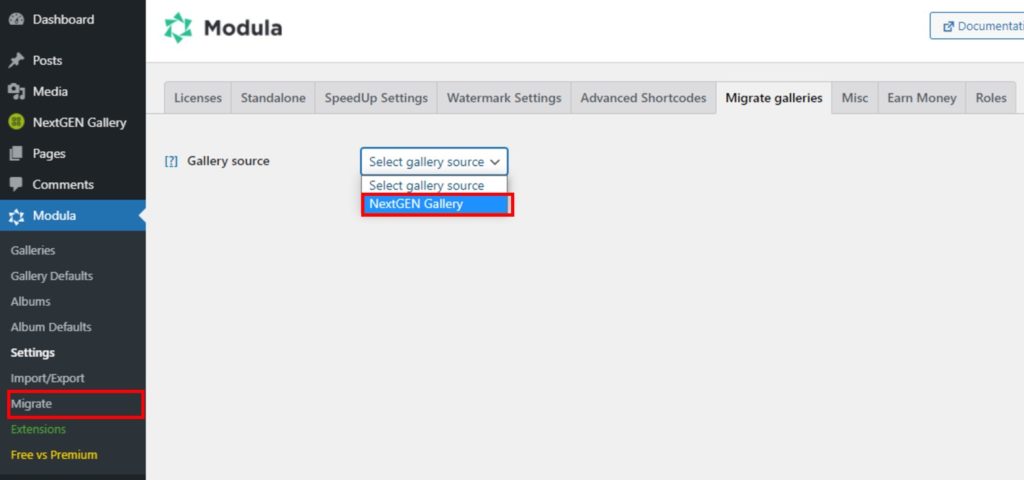Click the Gallery source help [?] icon
The width and height of the screenshot is (1024, 480).
[x=171, y=161]
